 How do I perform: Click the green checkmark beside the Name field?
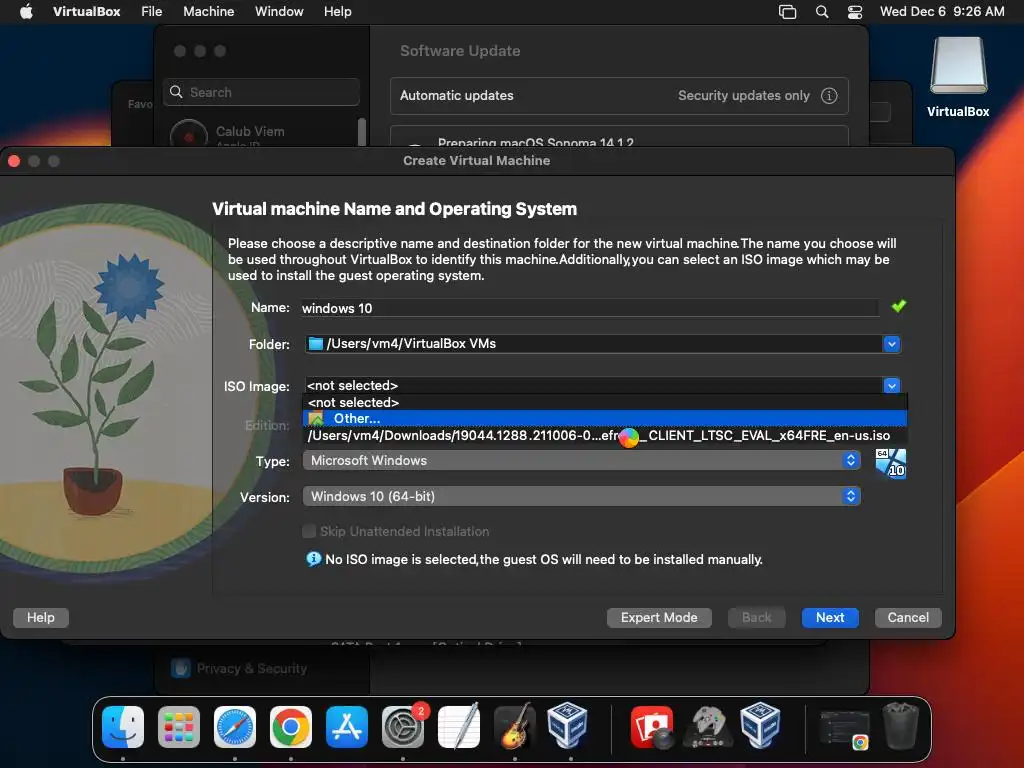899,306
